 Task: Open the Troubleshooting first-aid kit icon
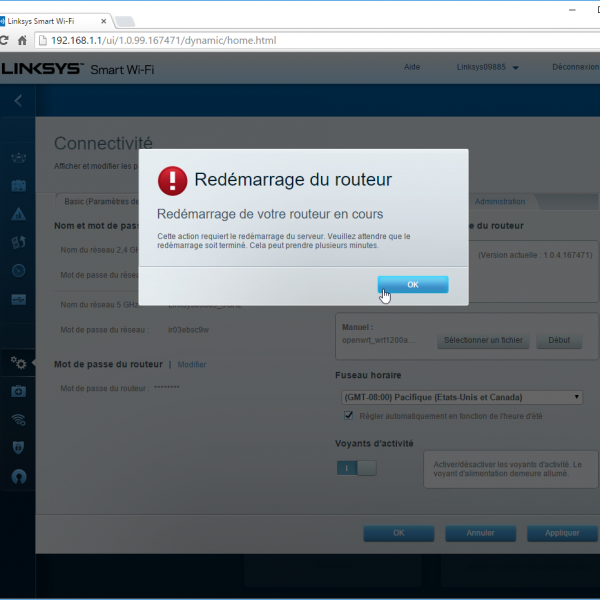(18, 391)
